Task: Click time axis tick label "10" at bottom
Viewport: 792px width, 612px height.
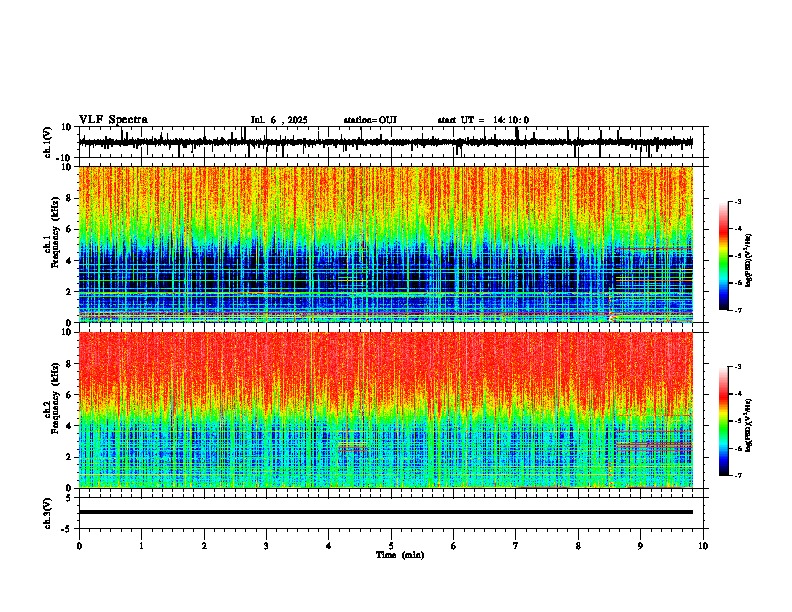Action: click(x=703, y=546)
